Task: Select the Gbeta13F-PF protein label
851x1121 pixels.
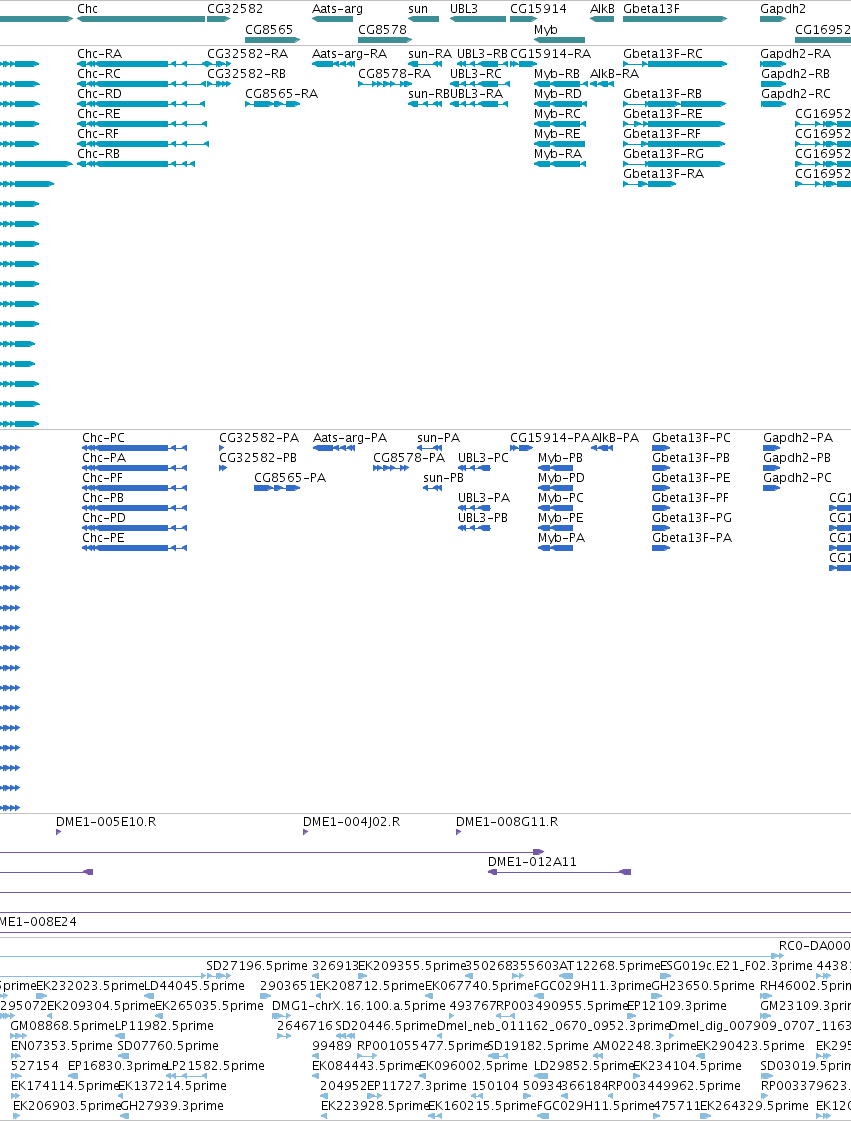Action: click(x=691, y=498)
